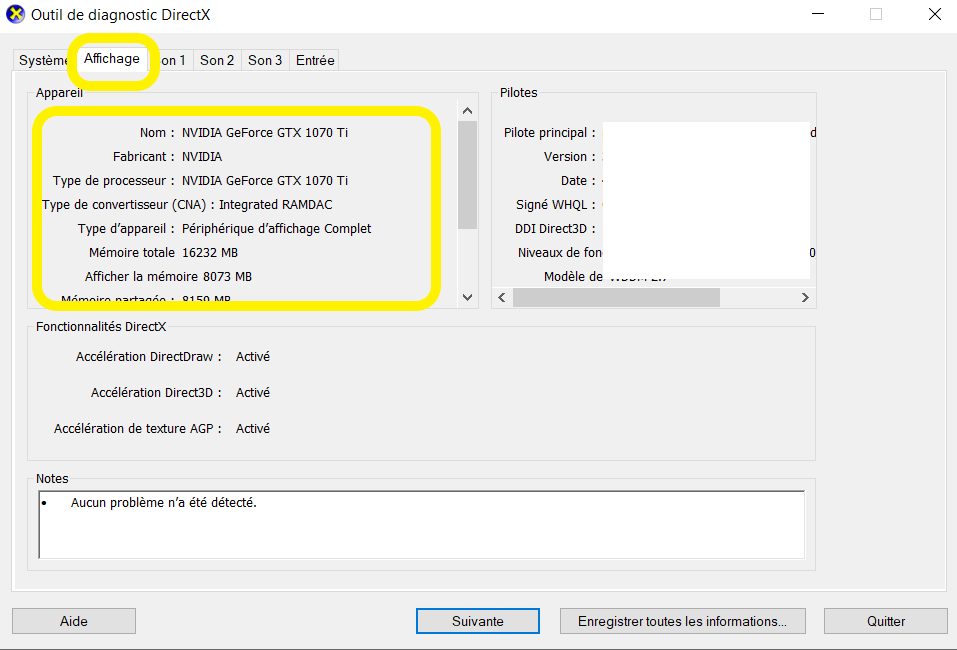Click the left arrow of the Pilotes scrollbar
The image size is (957, 650).
[x=503, y=298]
